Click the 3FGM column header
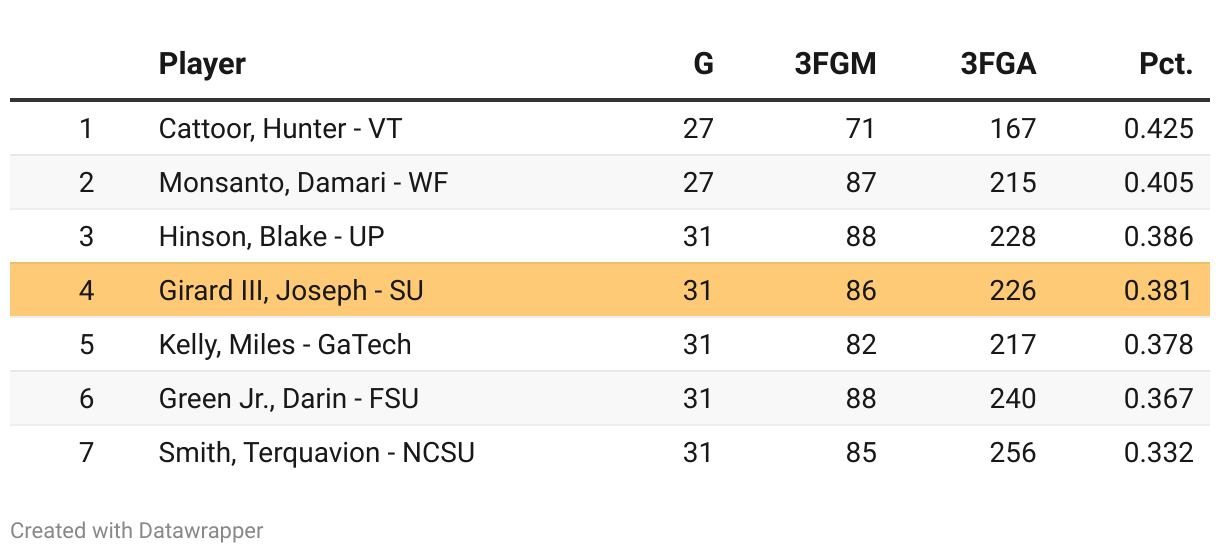The image size is (1220, 554). (x=835, y=65)
